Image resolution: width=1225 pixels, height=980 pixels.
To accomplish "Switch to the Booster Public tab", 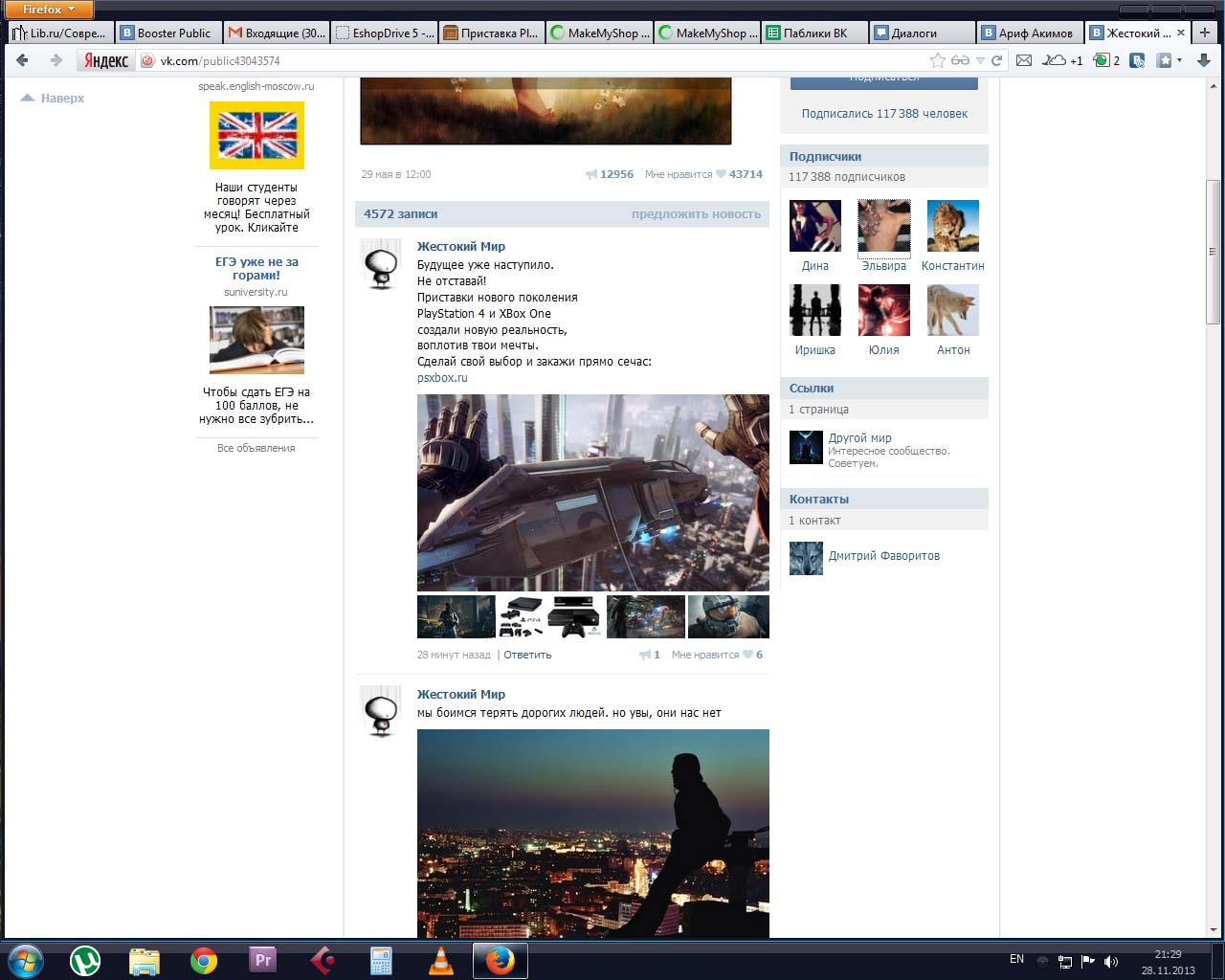I will 167,33.
